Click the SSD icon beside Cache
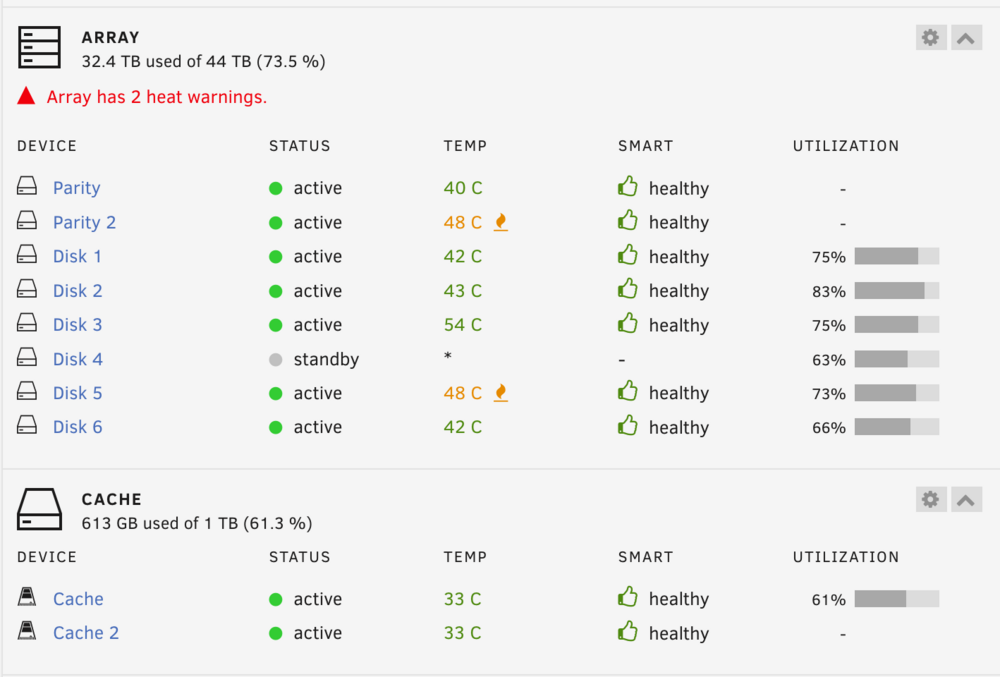The height and width of the screenshot is (677, 1000). pyautogui.click(x=27, y=597)
